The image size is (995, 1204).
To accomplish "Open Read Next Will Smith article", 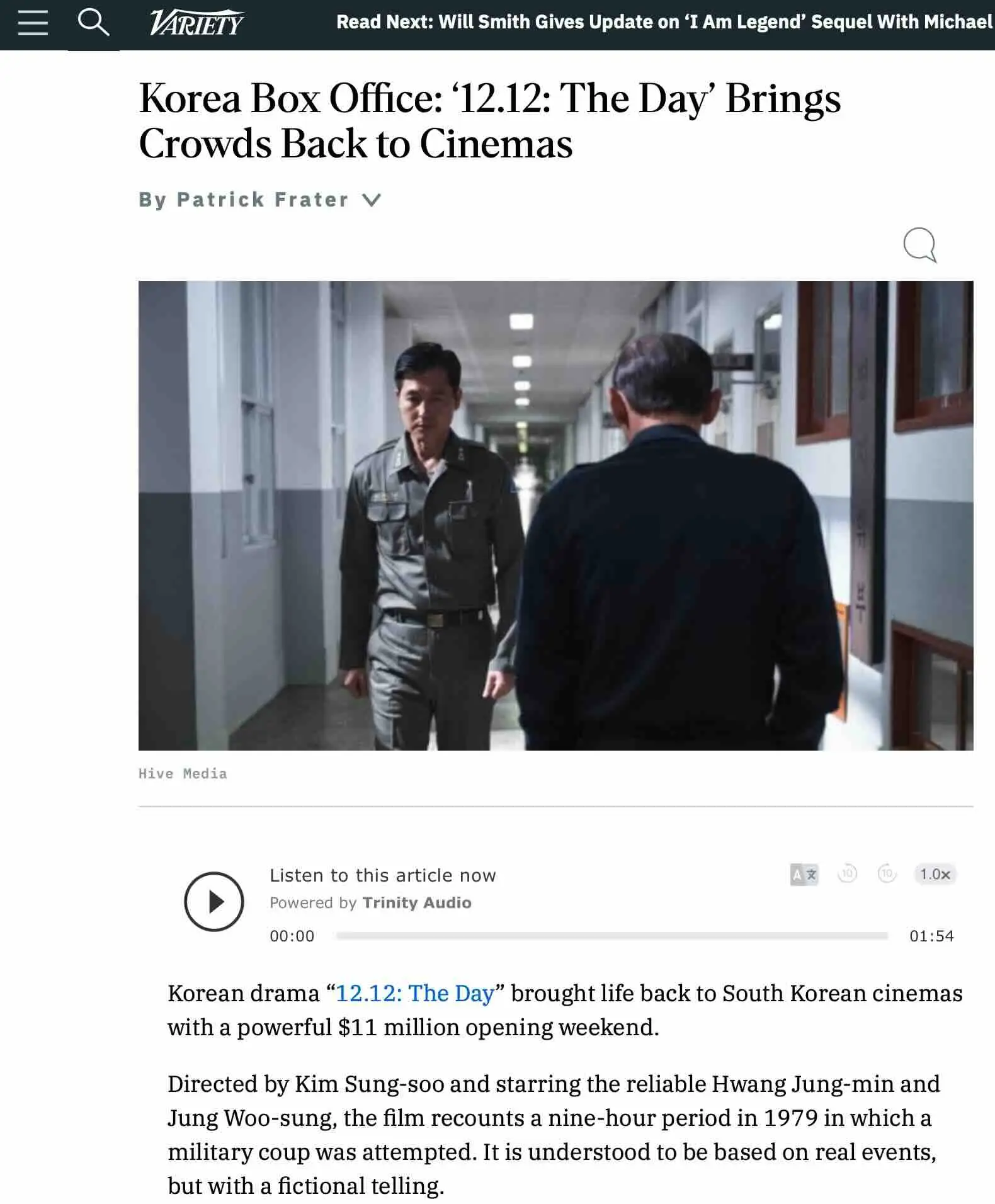I will (x=665, y=22).
